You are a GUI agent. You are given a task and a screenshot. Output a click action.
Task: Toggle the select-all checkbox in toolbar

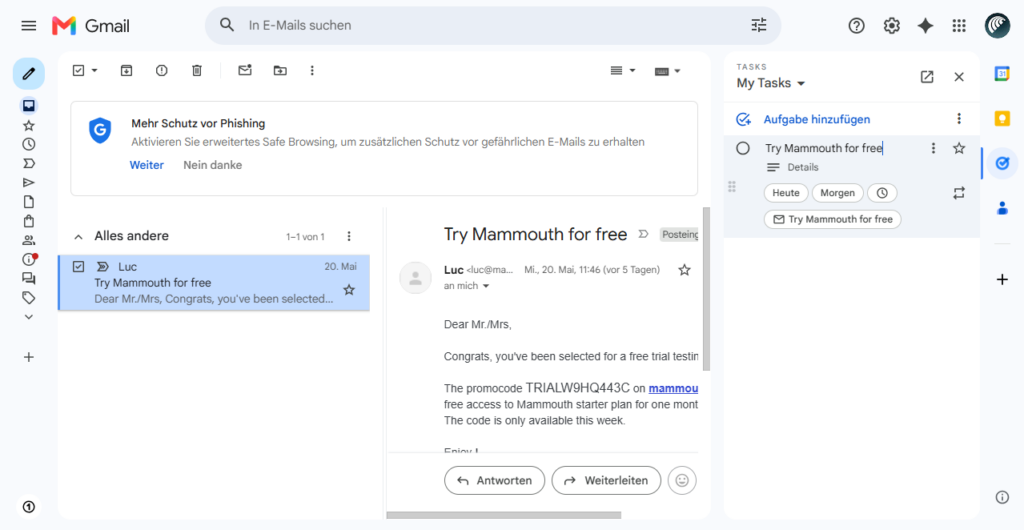click(x=78, y=70)
